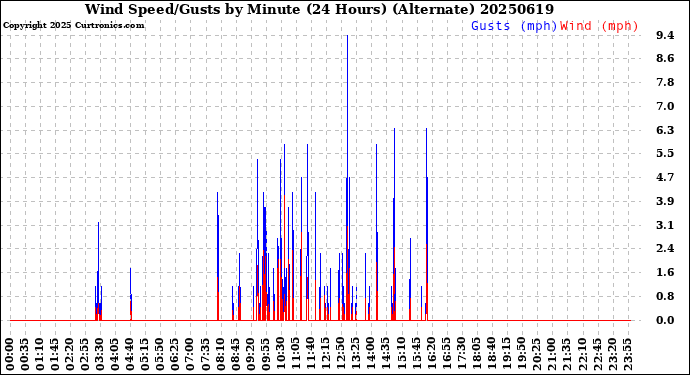The width and height of the screenshot is (690, 375).
Task: Click the 12:50 time label
Action: point(341,355)
